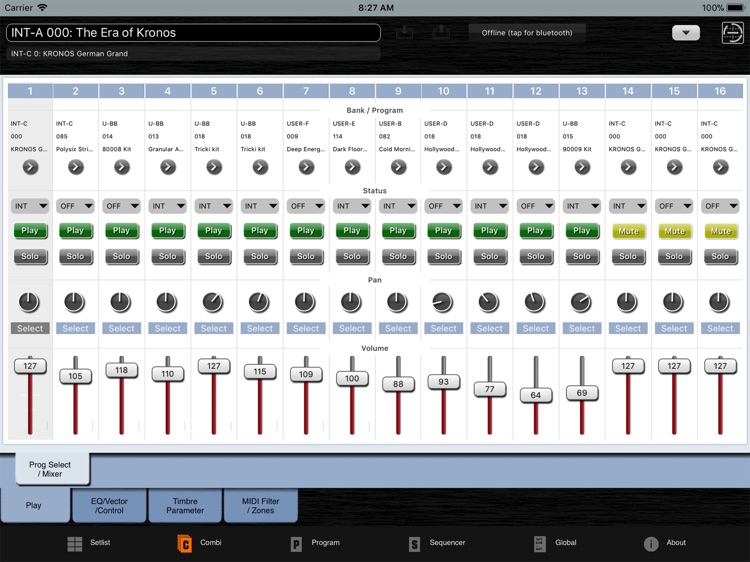Click the pan knob for timbre 16
This screenshot has height=562, width=750.
point(719,302)
